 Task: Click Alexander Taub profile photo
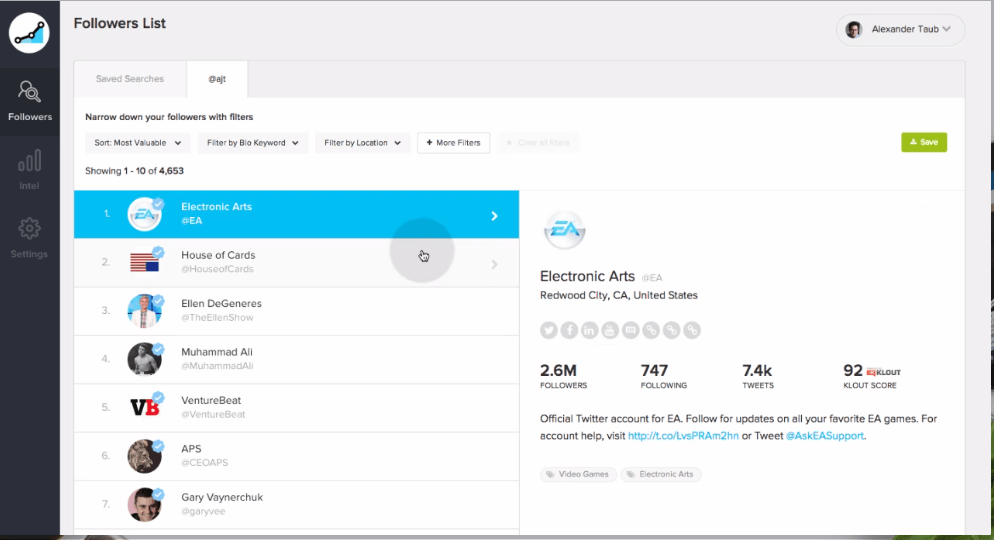click(x=854, y=29)
